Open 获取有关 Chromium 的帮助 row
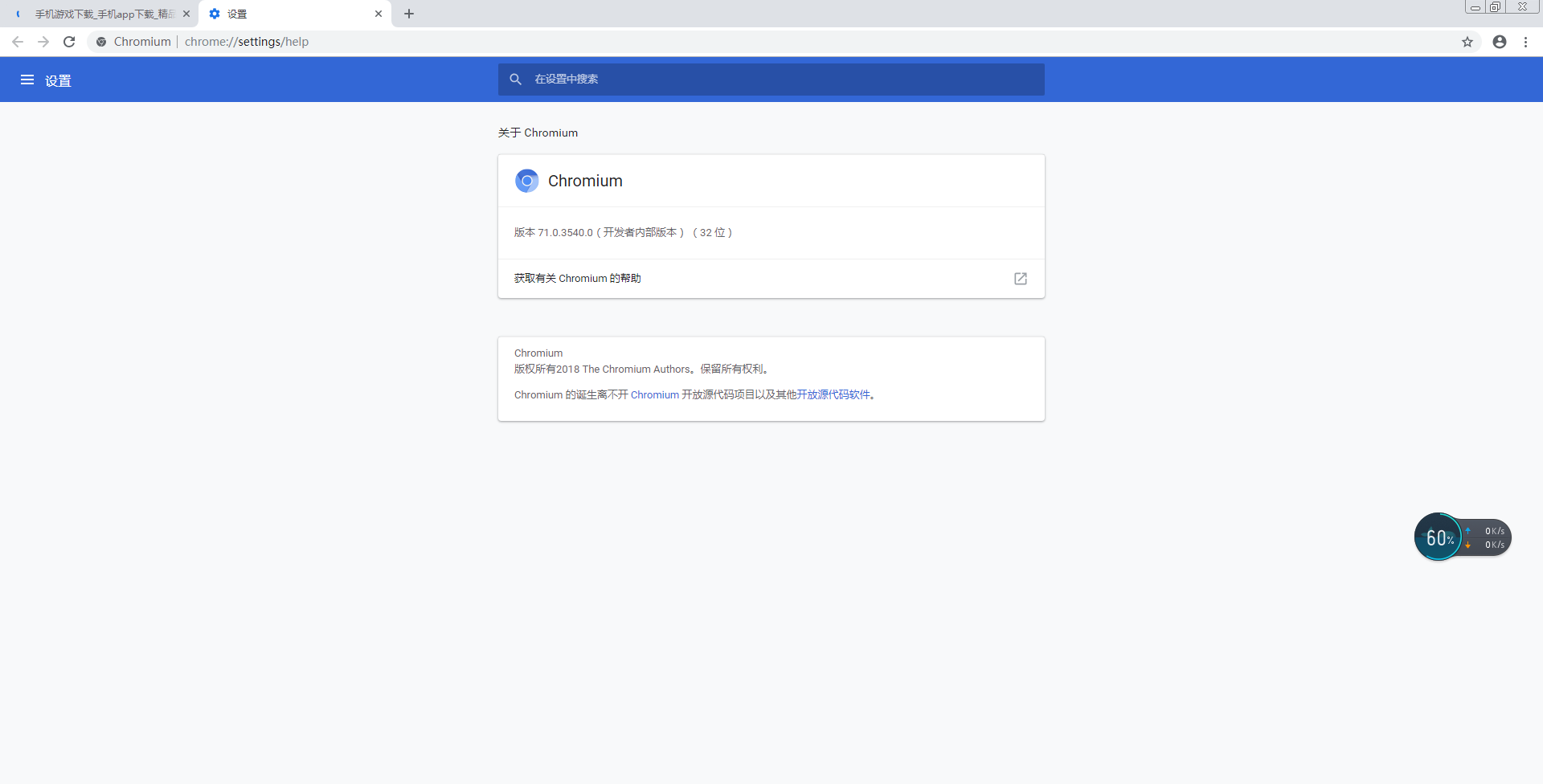This screenshot has width=1543, height=784. coord(771,279)
